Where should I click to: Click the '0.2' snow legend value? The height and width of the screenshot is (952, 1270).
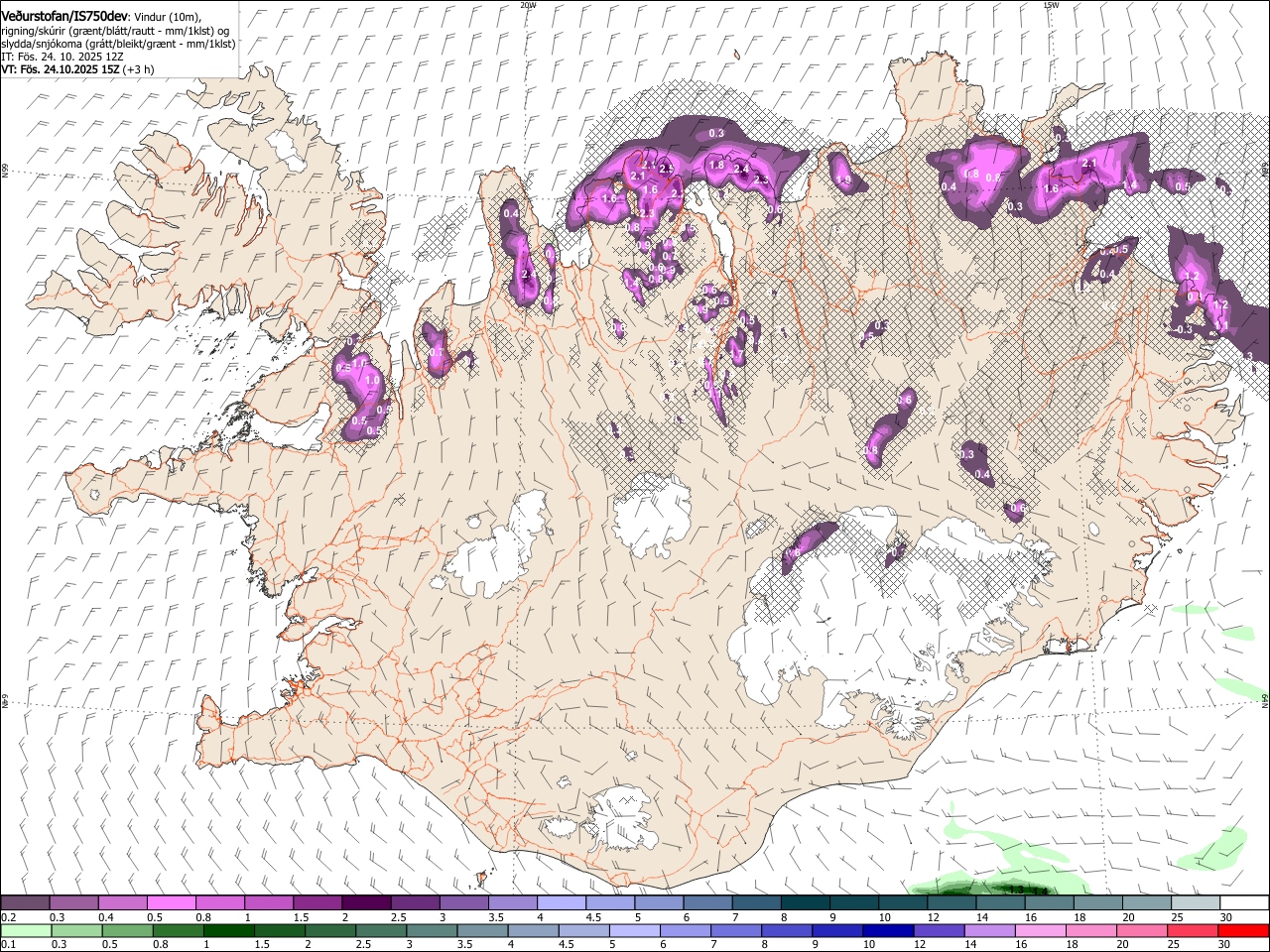[x=7, y=917]
